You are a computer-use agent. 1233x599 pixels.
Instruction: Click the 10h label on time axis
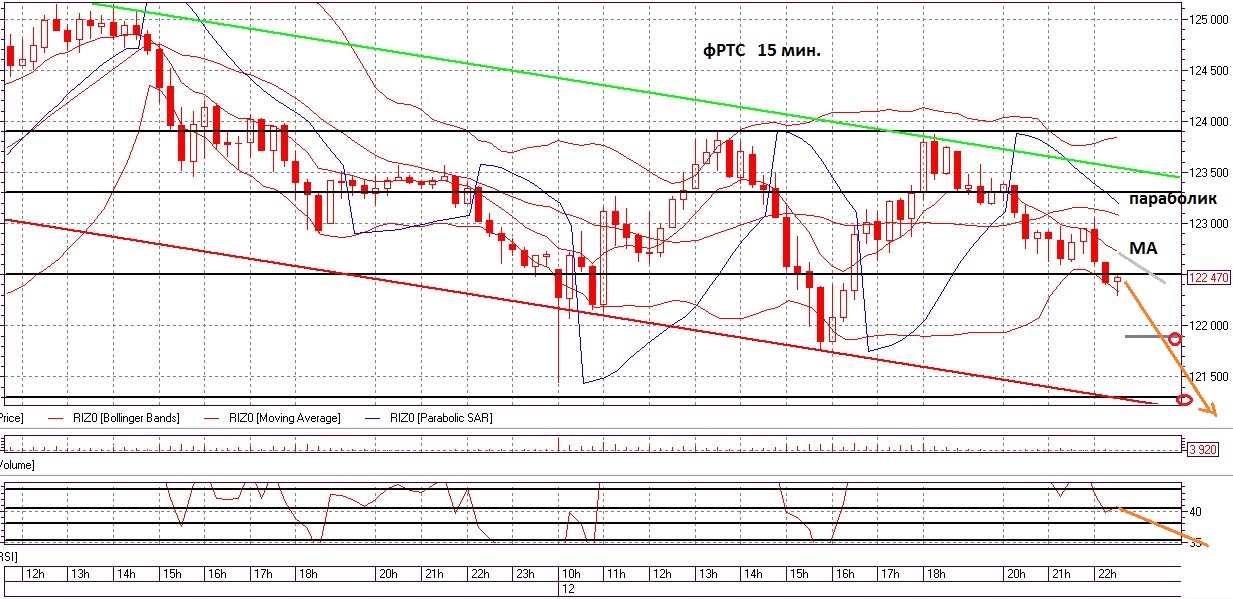(x=570, y=574)
